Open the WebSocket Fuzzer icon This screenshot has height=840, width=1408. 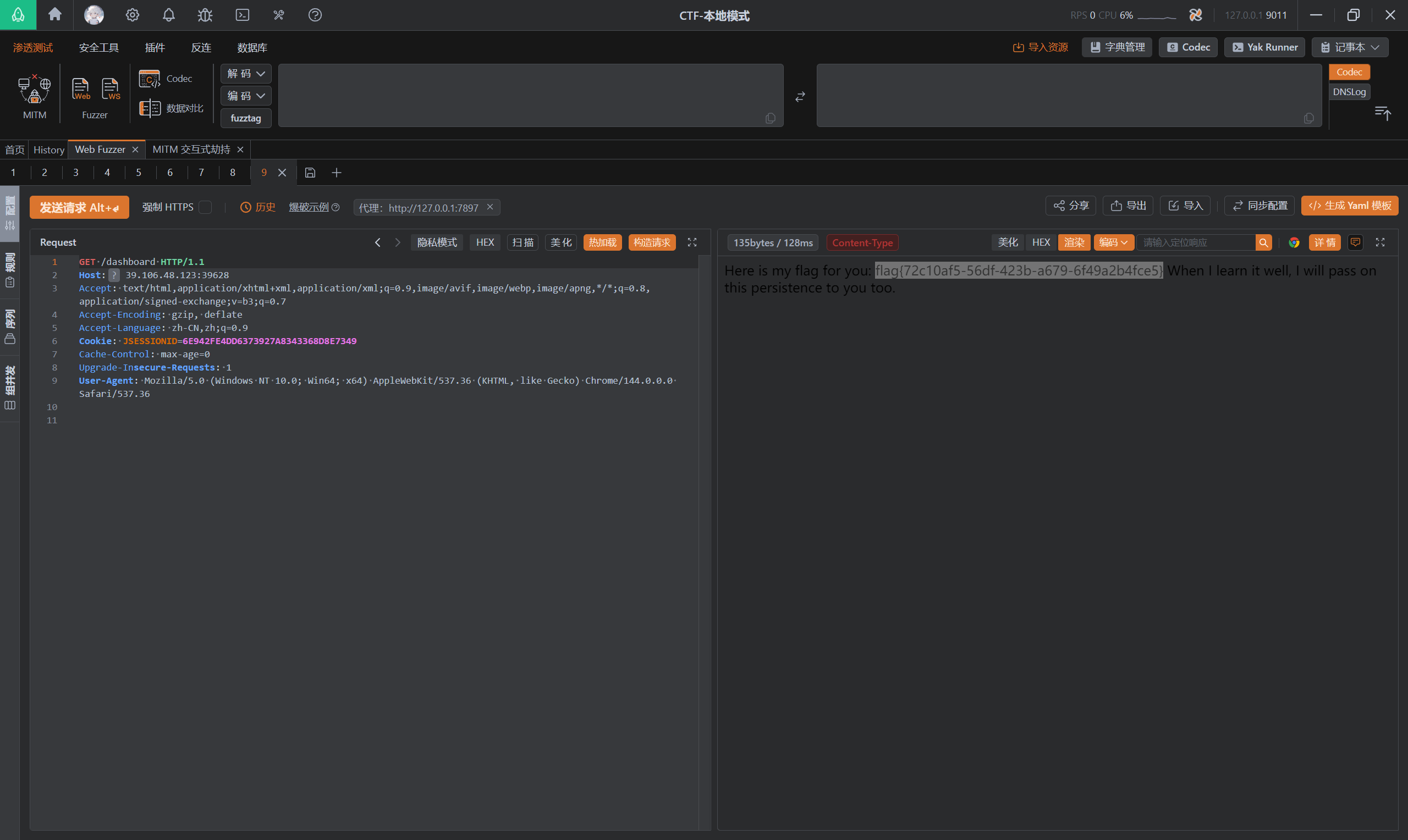(x=111, y=90)
